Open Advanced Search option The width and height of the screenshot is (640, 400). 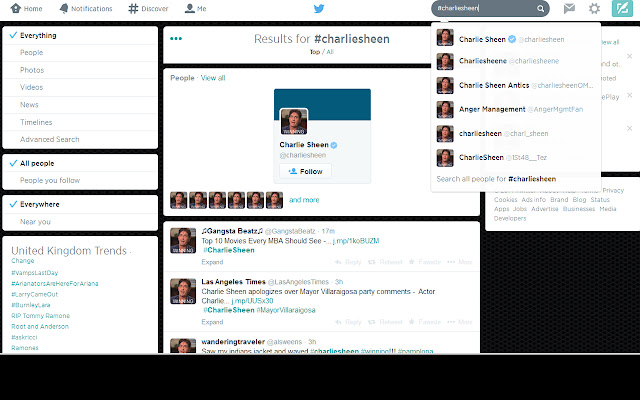click(80, 140)
